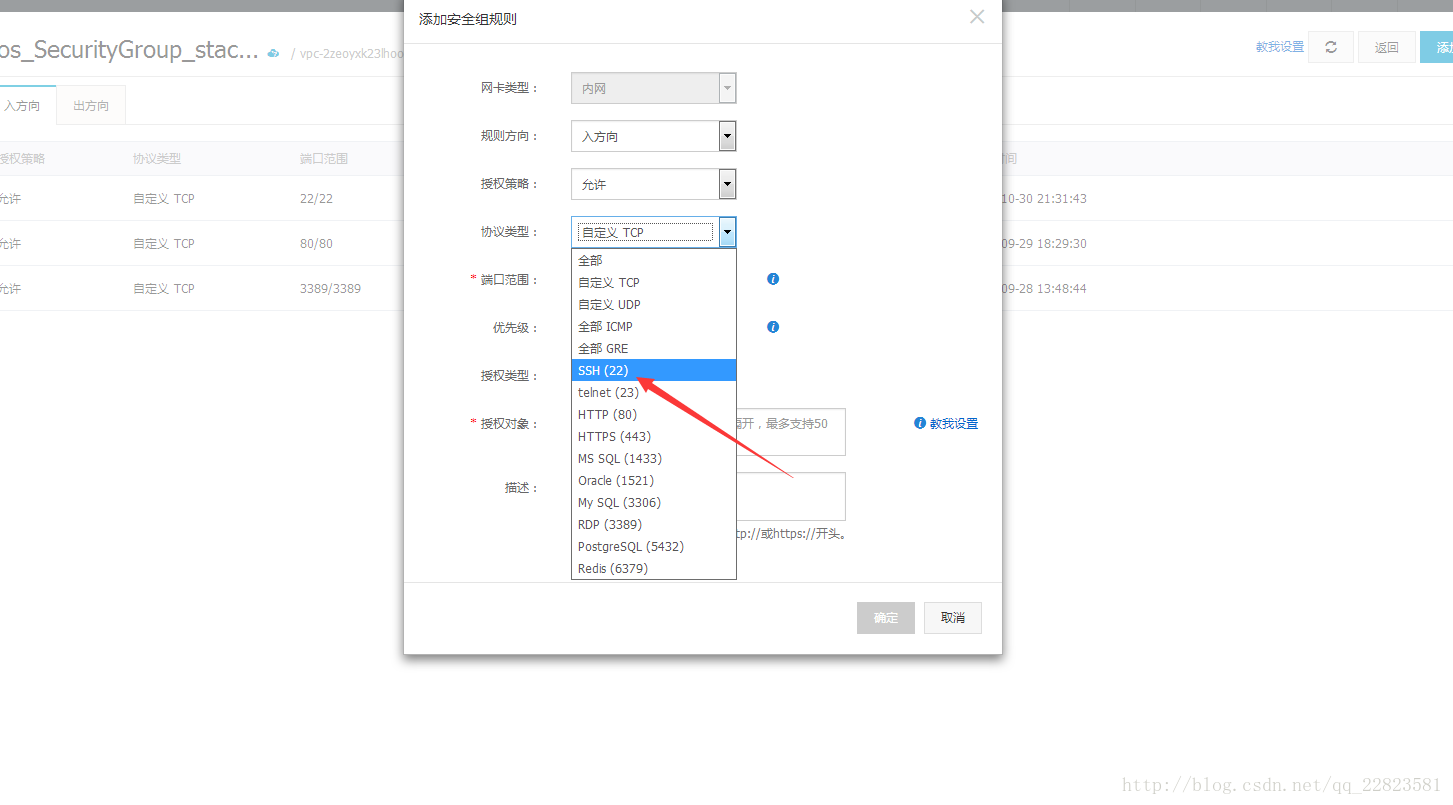Select 全部 ICMP option
1453x805 pixels.
[654, 326]
